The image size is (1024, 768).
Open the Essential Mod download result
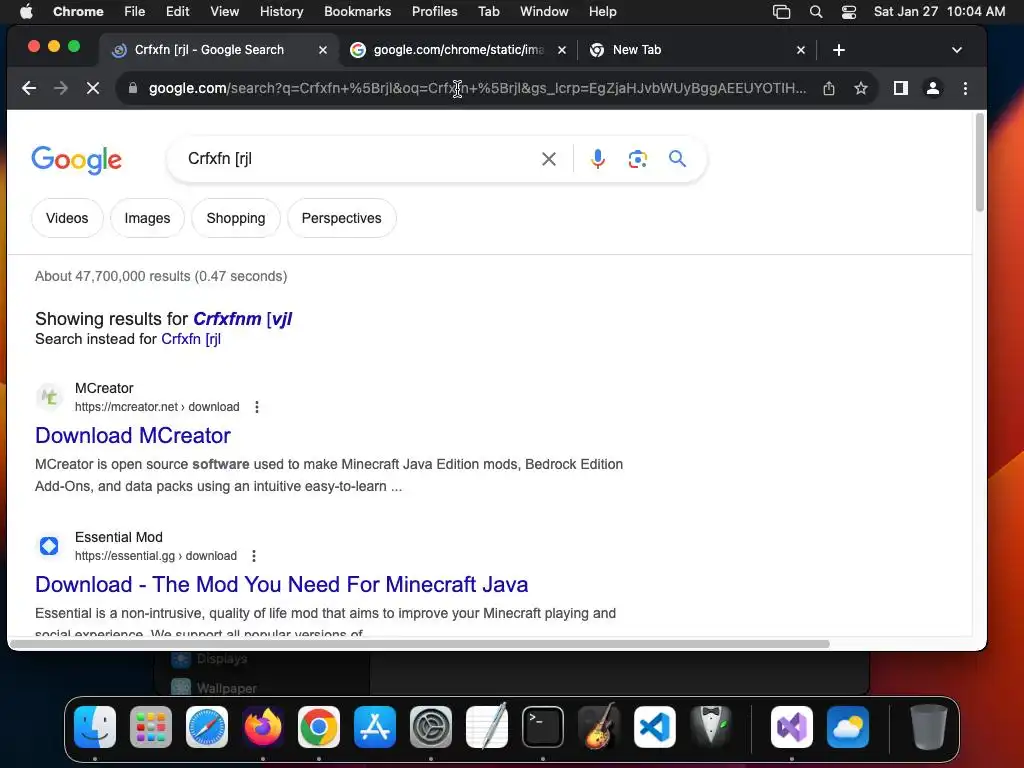click(281, 584)
